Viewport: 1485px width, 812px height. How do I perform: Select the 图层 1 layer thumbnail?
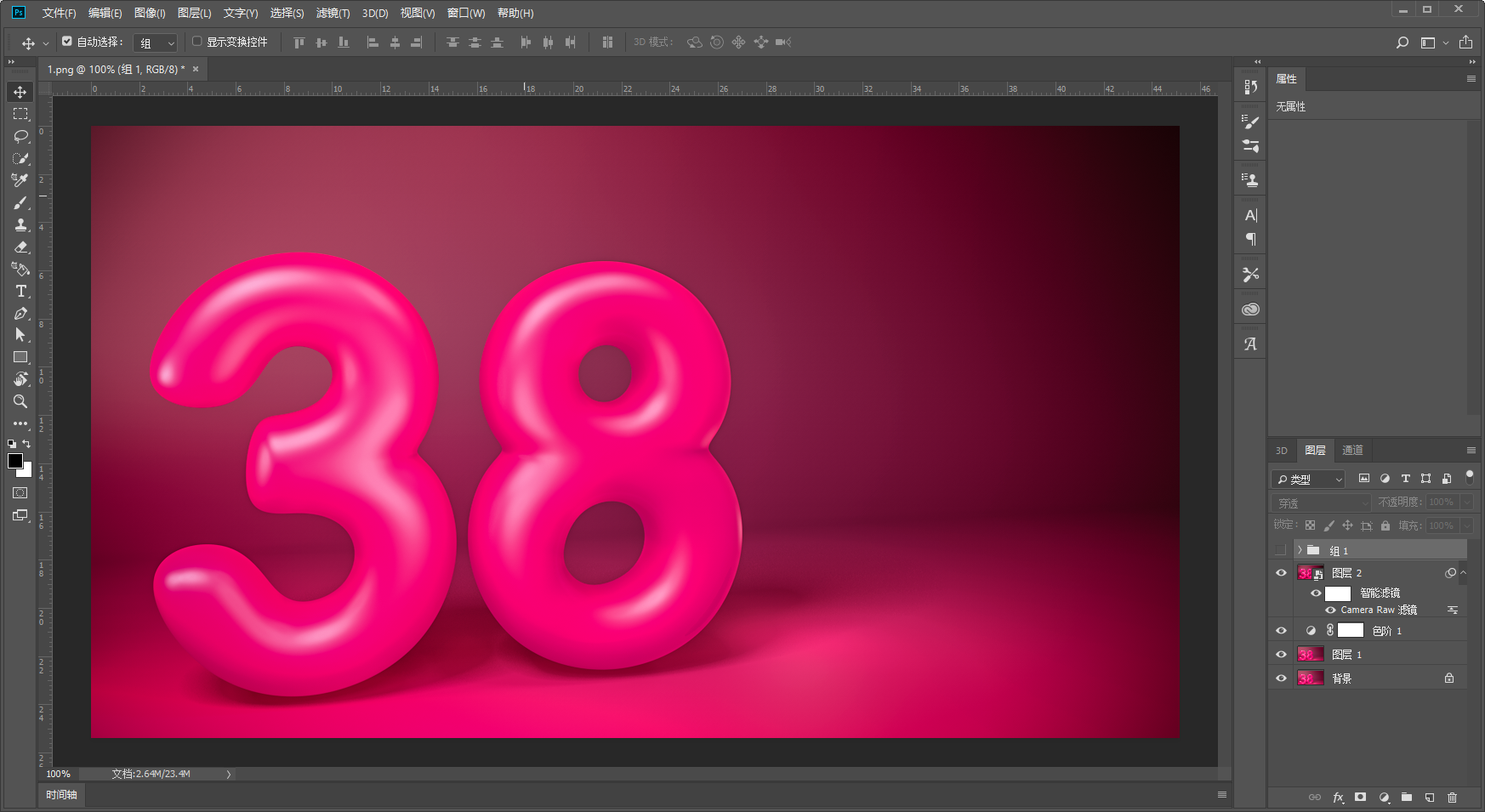[x=1310, y=655]
